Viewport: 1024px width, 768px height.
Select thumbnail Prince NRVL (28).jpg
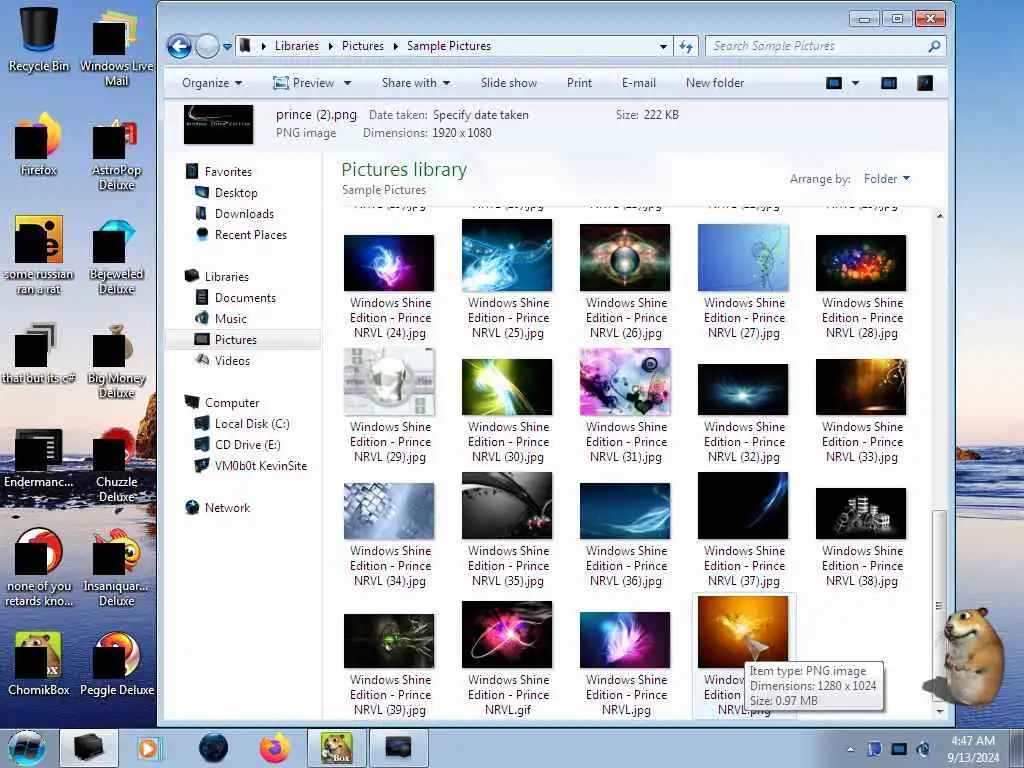click(861, 263)
